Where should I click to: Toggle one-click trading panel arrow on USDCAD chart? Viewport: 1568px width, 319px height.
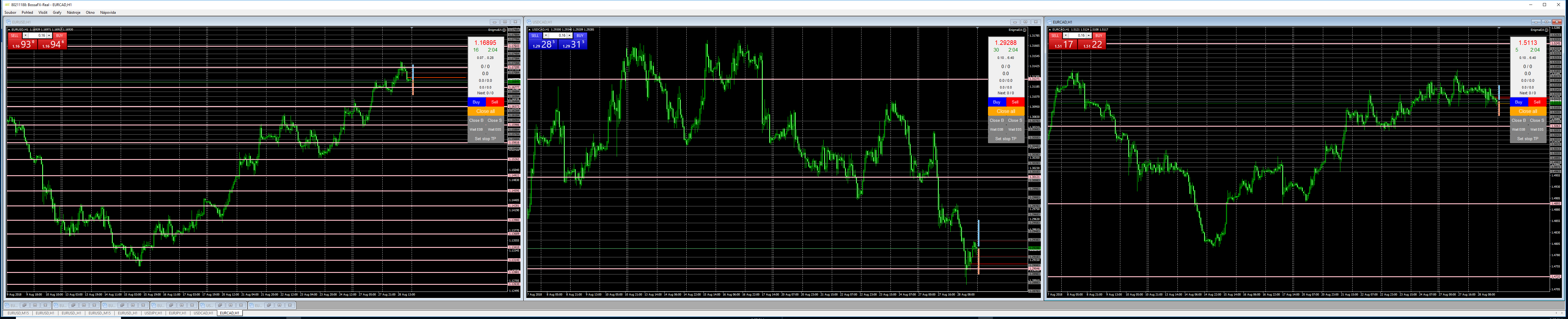[x=530, y=29]
